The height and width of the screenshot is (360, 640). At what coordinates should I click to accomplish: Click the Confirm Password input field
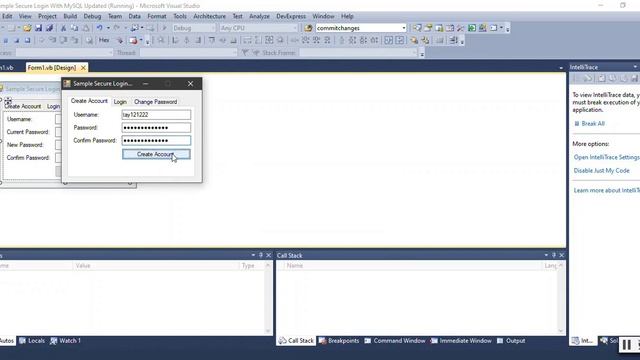(156, 140)
